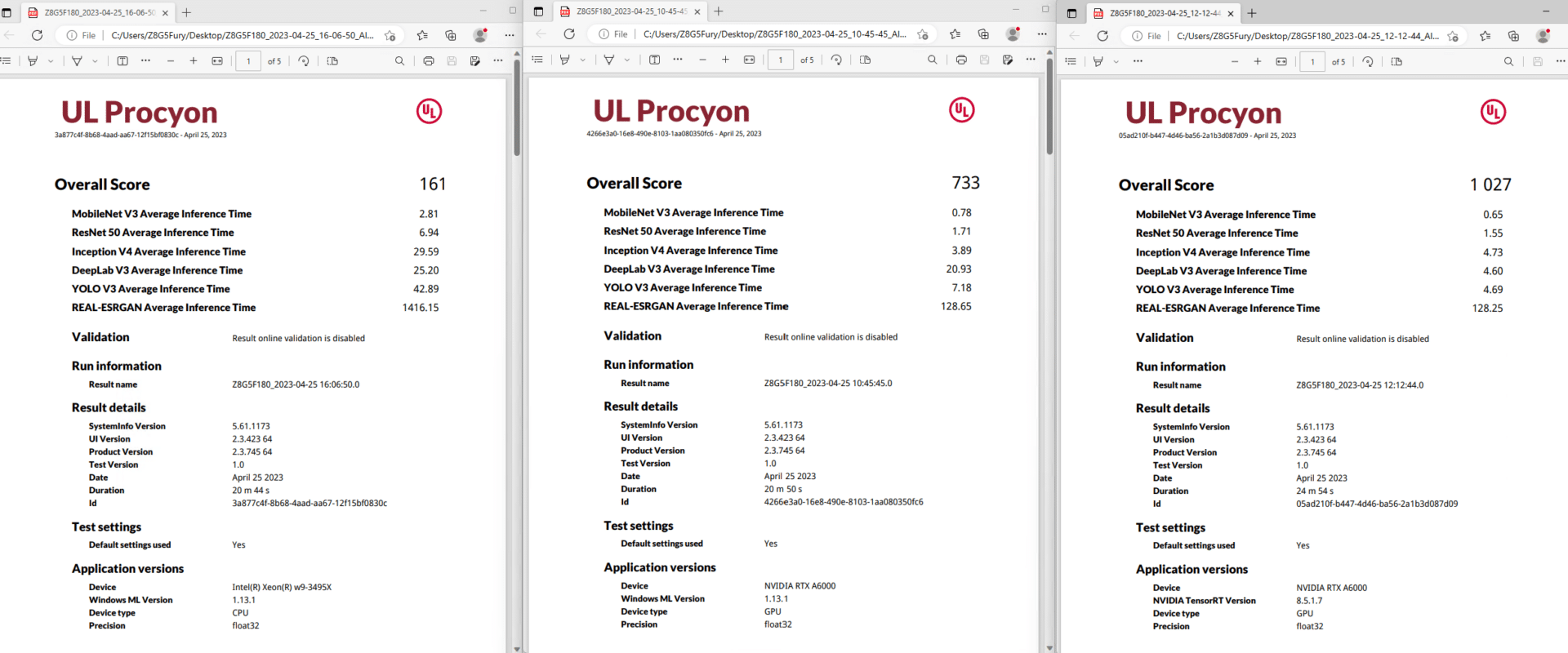Open page view in right window PDF toolbar
The image size is (1568, 653).
pyautogui.click(x=1396, y=62)
